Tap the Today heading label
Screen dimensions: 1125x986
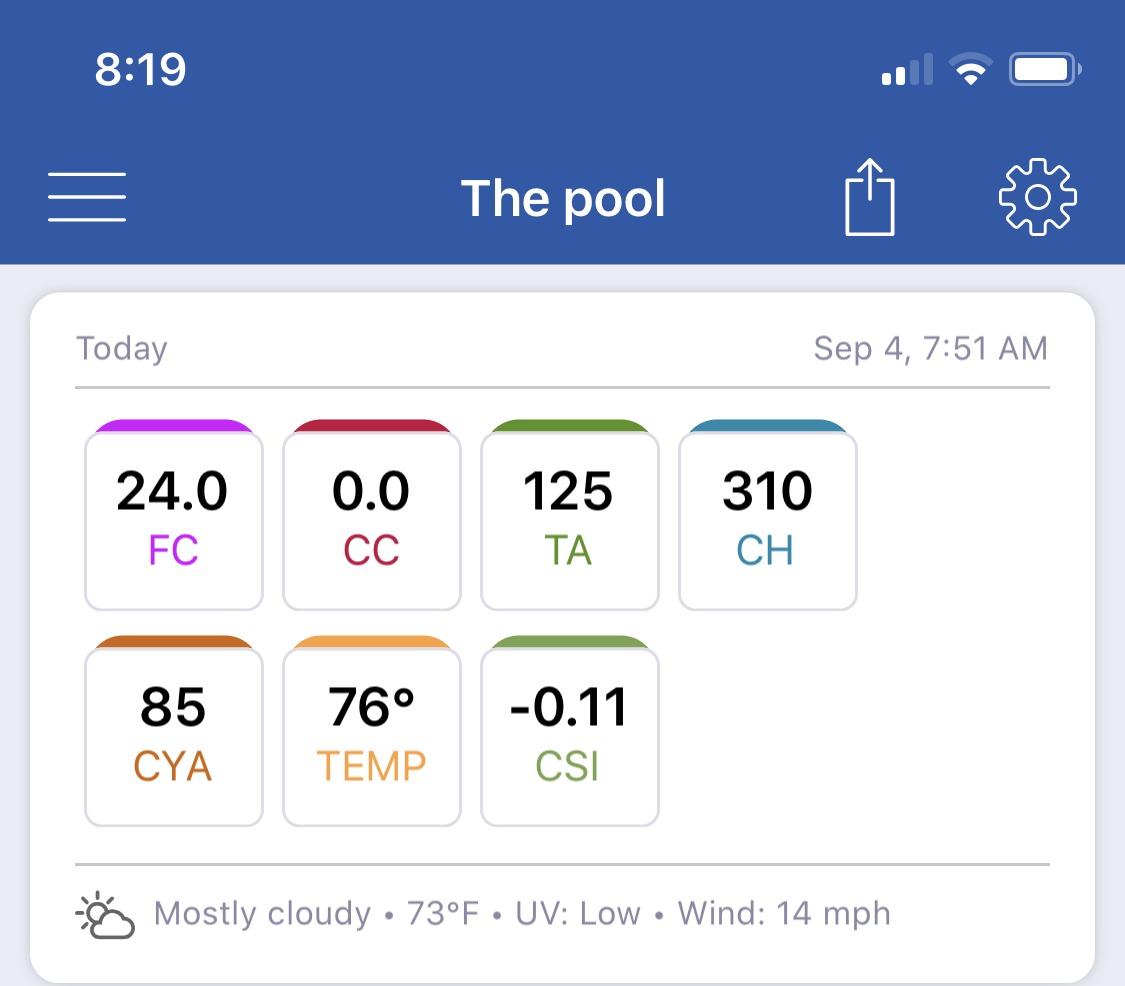point(122,349)
